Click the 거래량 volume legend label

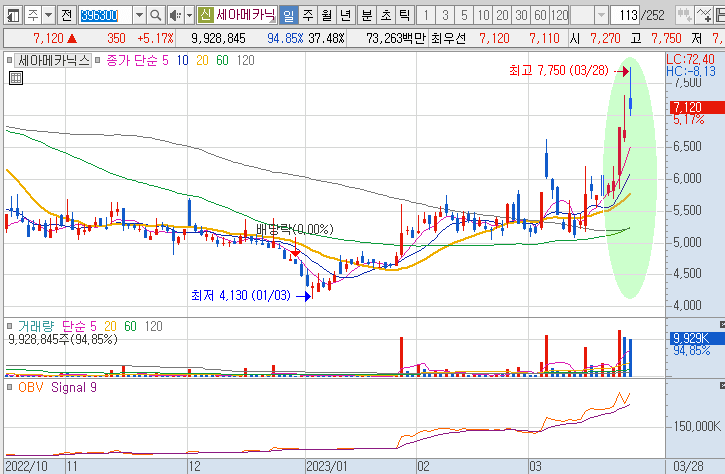(x=36, y=326)
